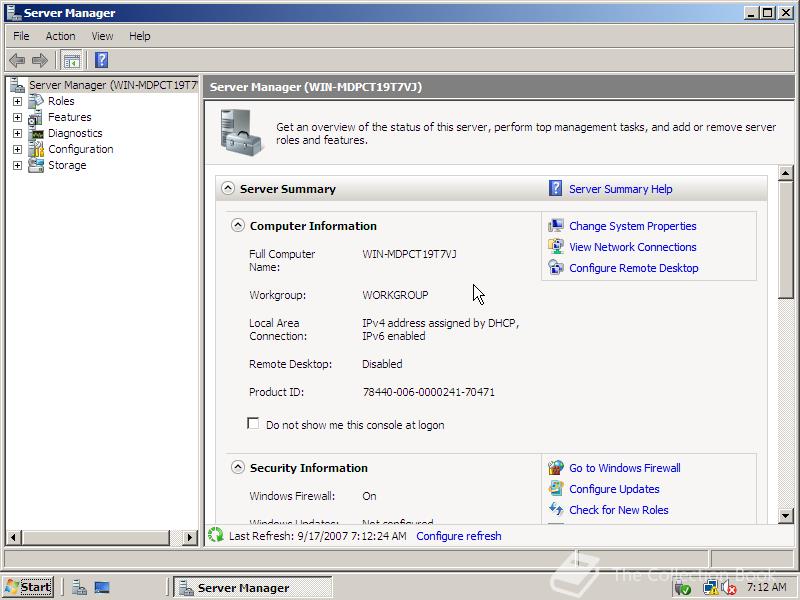Image resolution: width=800 pixels, height=600 pixels.
Task: Collapse the Security Information section
Action: (238, 467)
